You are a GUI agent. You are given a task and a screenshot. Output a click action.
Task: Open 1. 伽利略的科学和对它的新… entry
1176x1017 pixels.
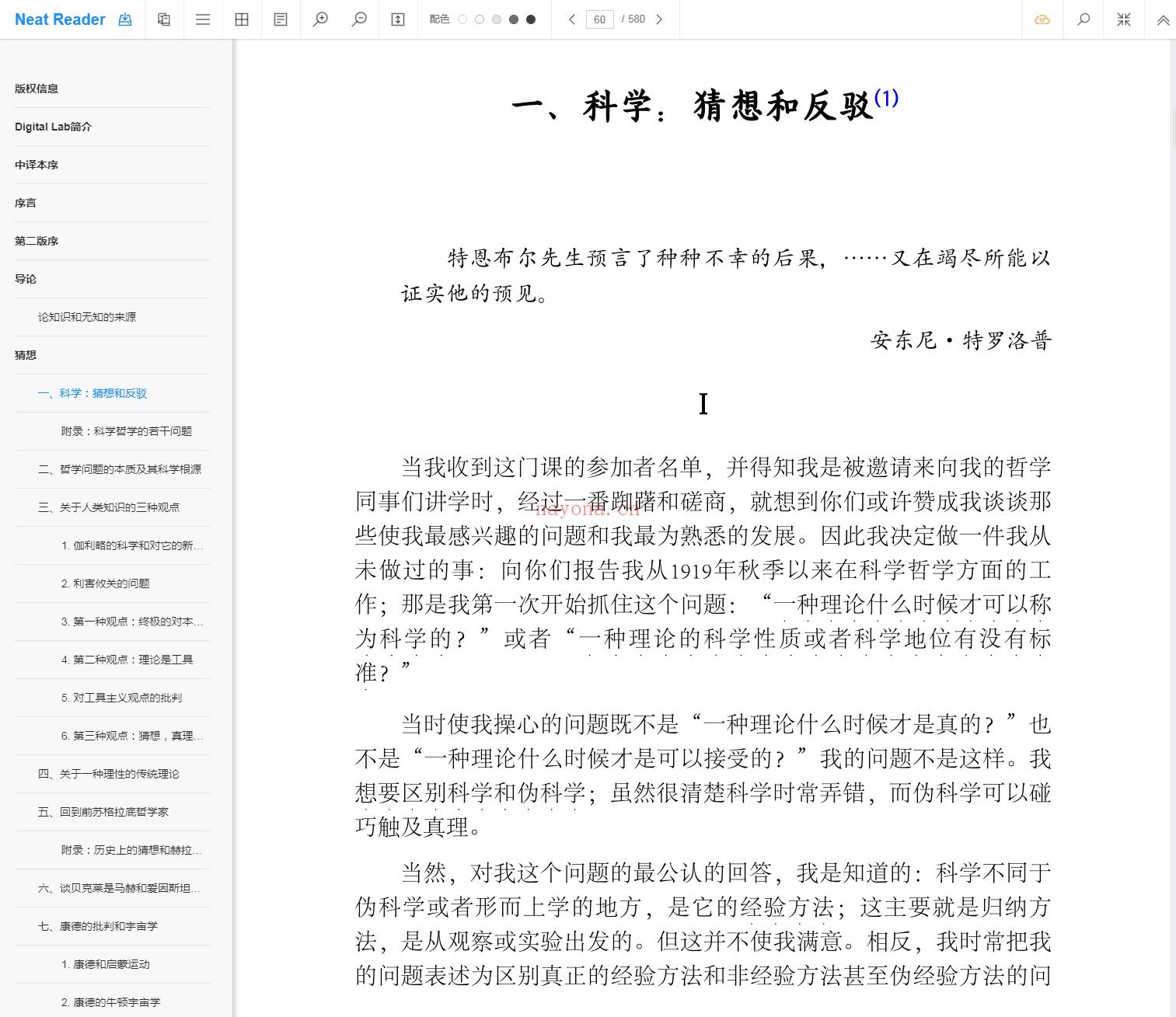(113, 545)
